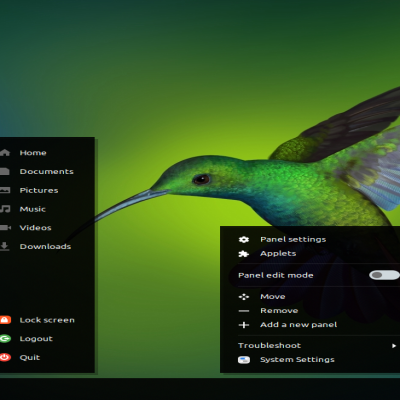Click the Documents folder icon
Image resolution: width=400 pixels, height=400 pixels.
[4, 171]
